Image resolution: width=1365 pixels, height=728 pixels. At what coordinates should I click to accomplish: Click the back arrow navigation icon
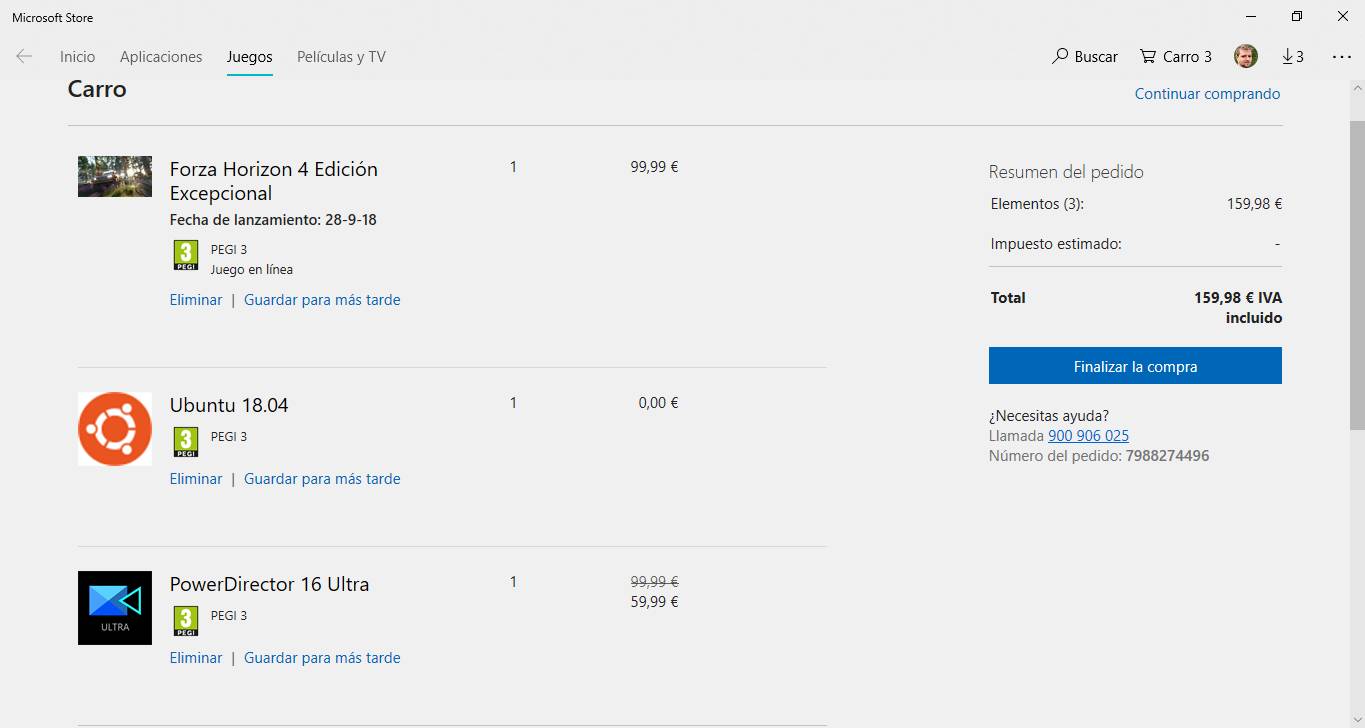click(24, 57)
